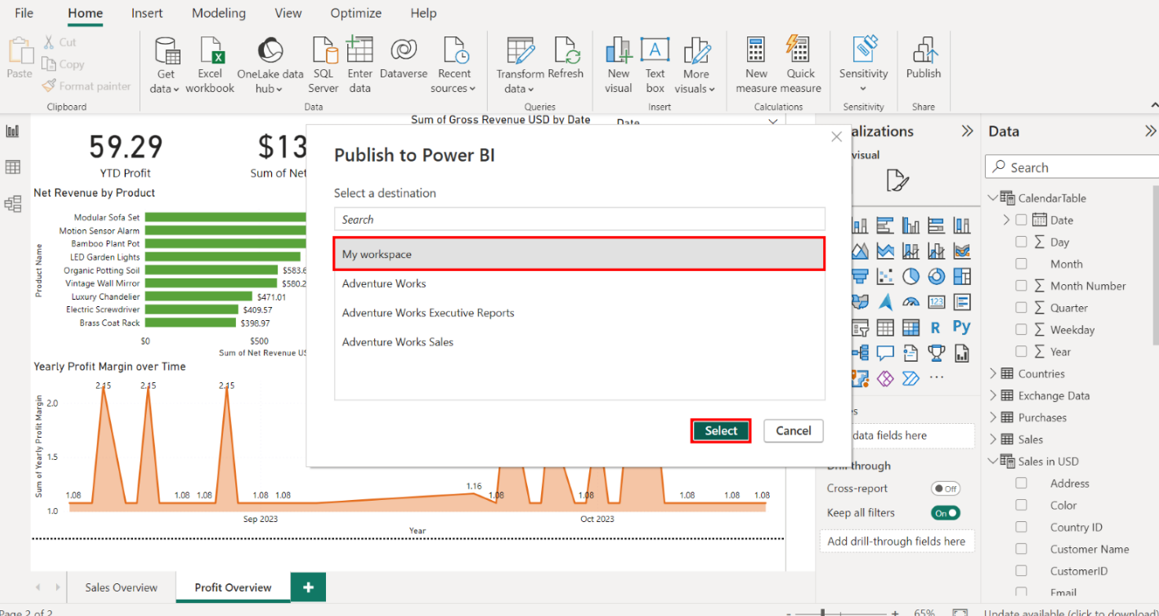Check the Customer Name field checkbox
This screenshot has width=1159, height=616.
[x=1021, y=549]
